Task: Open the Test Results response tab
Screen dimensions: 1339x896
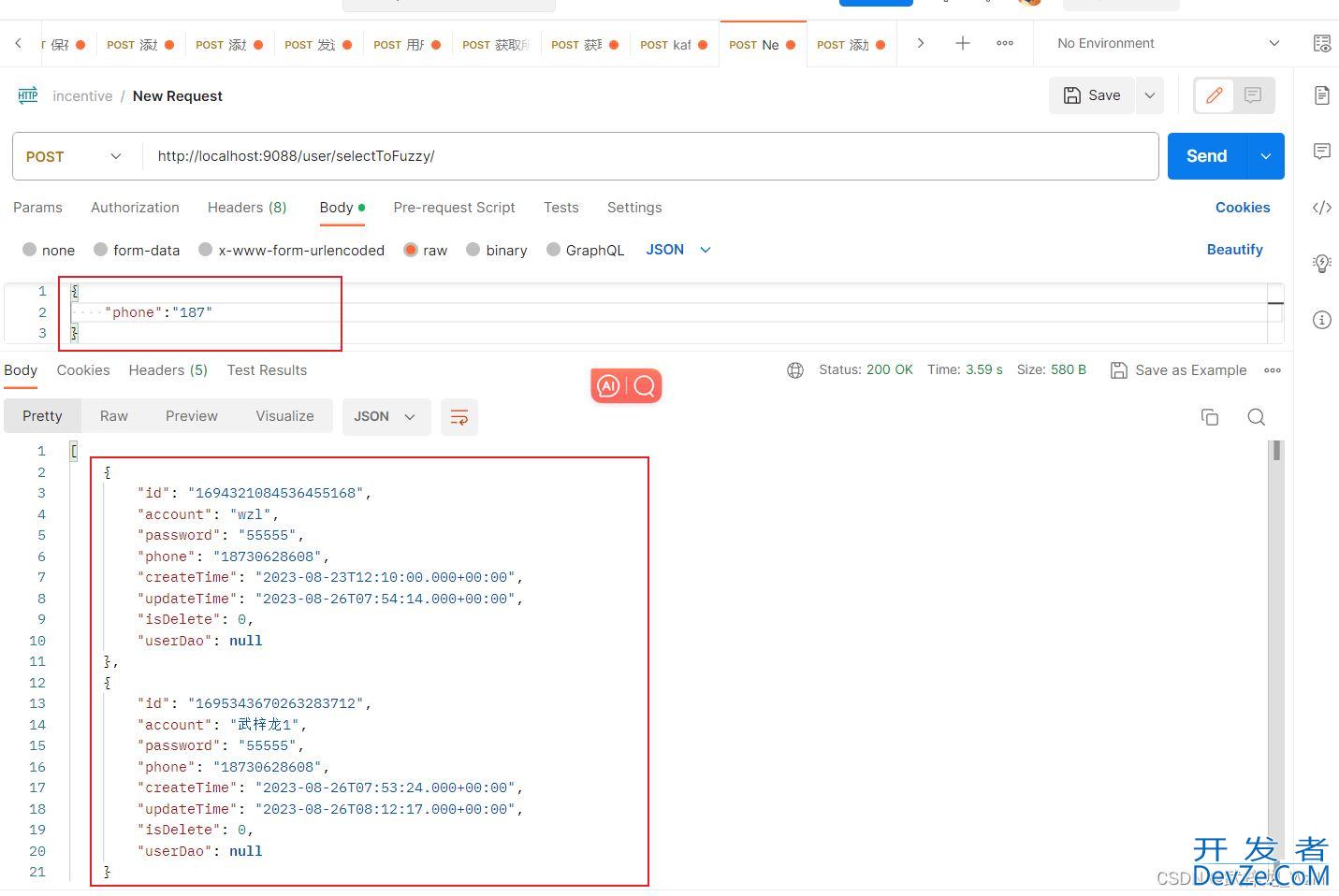Action: 267,370
